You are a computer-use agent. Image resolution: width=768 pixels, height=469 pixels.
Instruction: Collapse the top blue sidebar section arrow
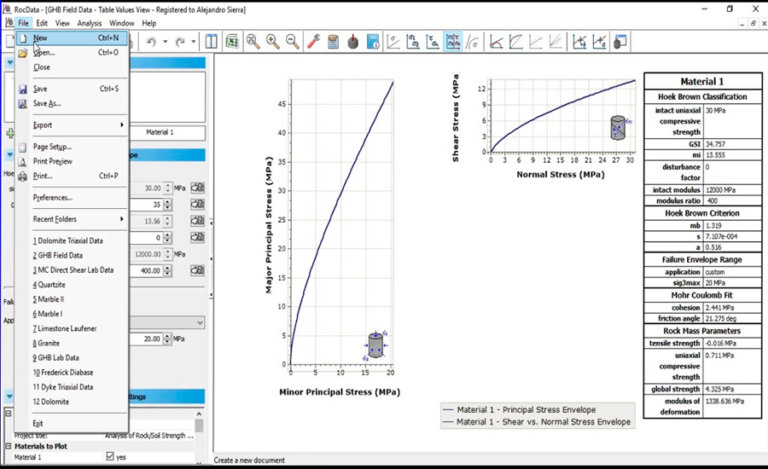coord(10,63)
